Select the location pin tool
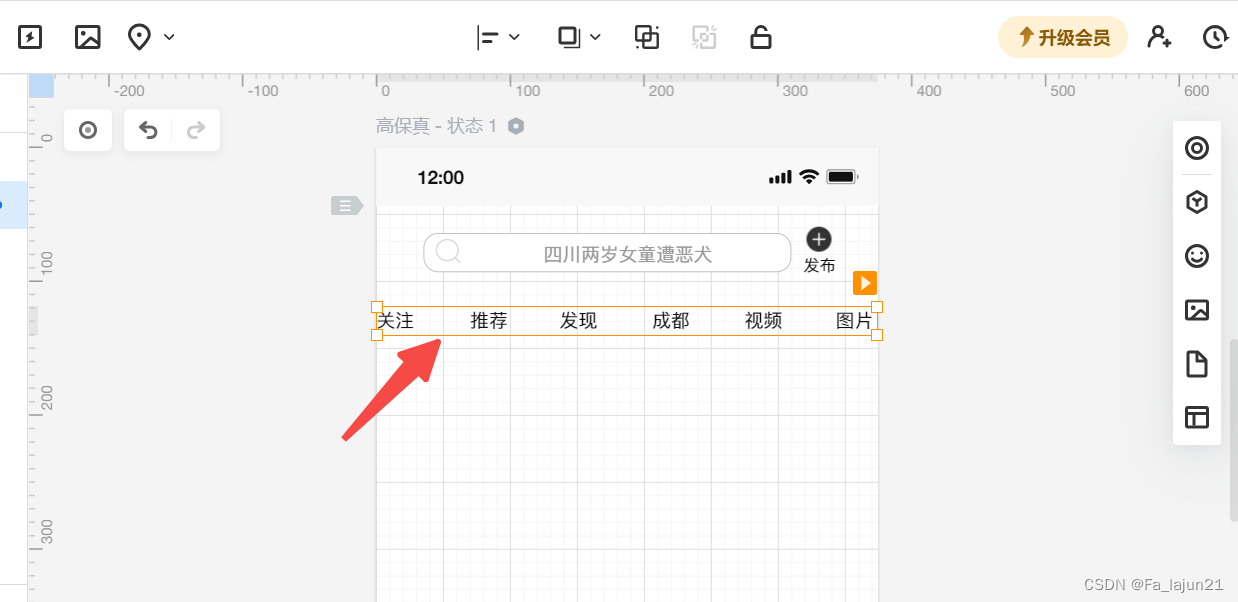 pos(140,38)
